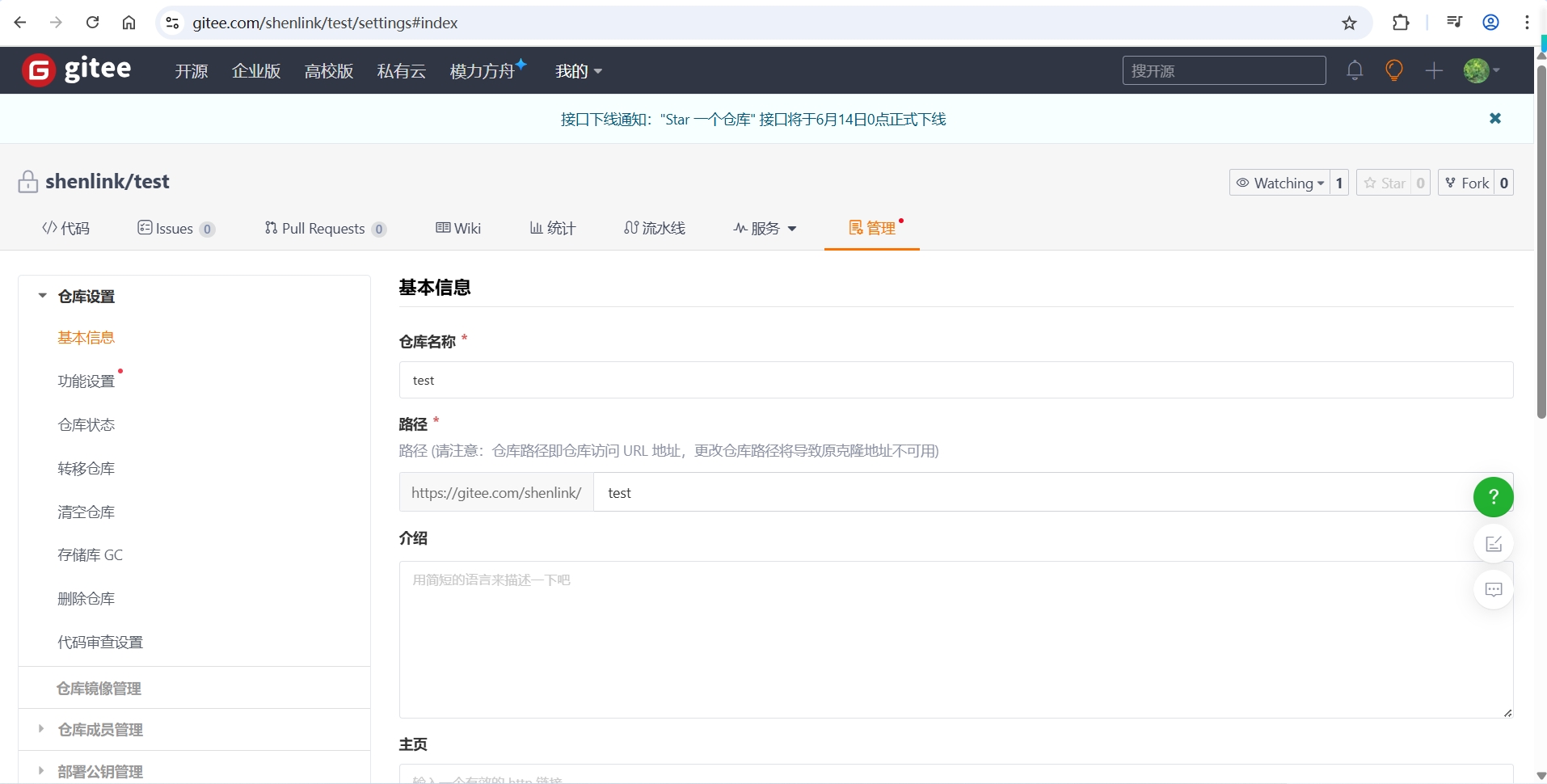Screen dimensions: 1547x784
Task: Click the repository name input containing test
Action: [954, 380]
